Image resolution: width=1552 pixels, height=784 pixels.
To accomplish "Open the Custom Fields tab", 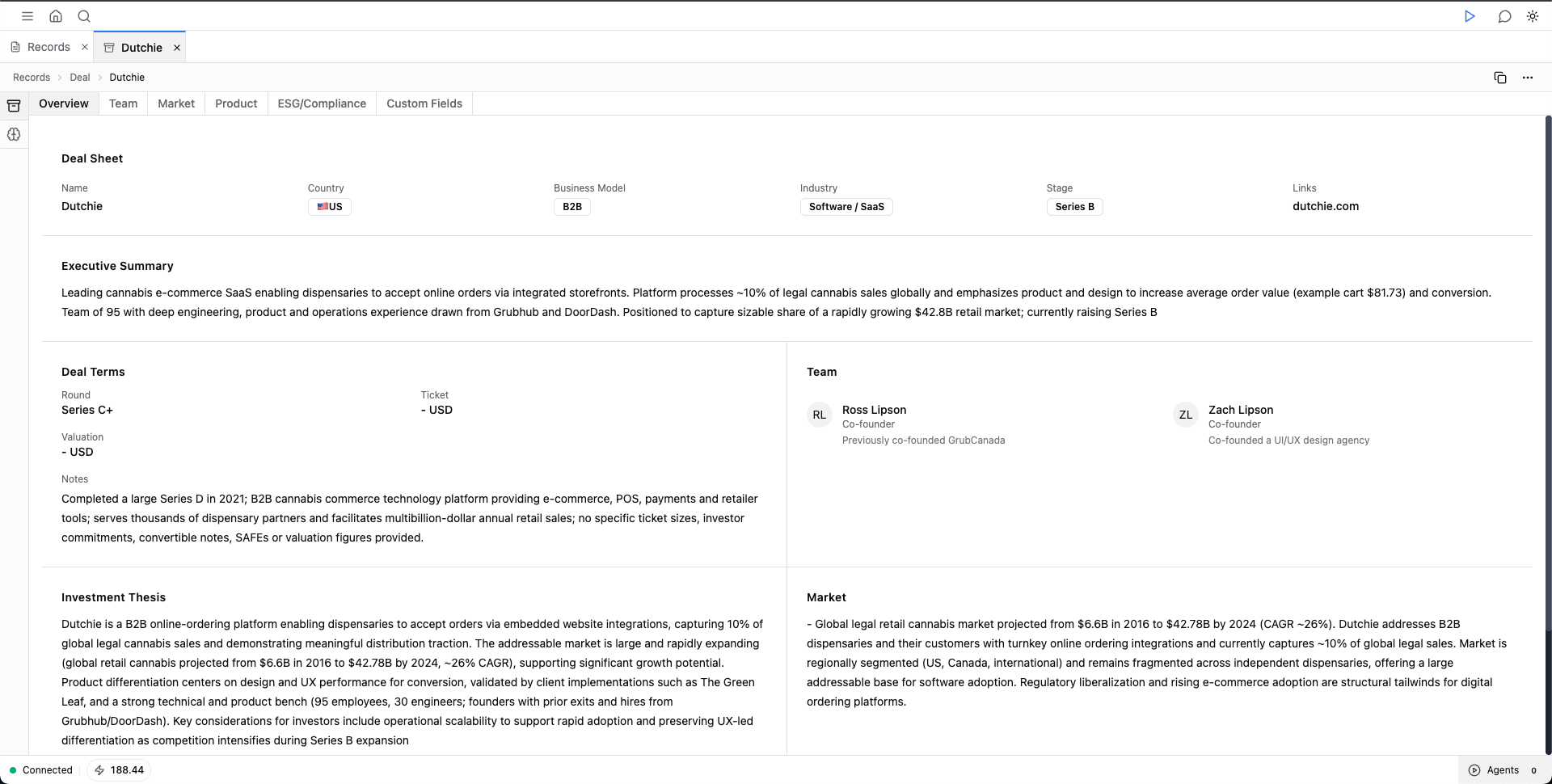I will pyautogui.click(x=424, y=103).
